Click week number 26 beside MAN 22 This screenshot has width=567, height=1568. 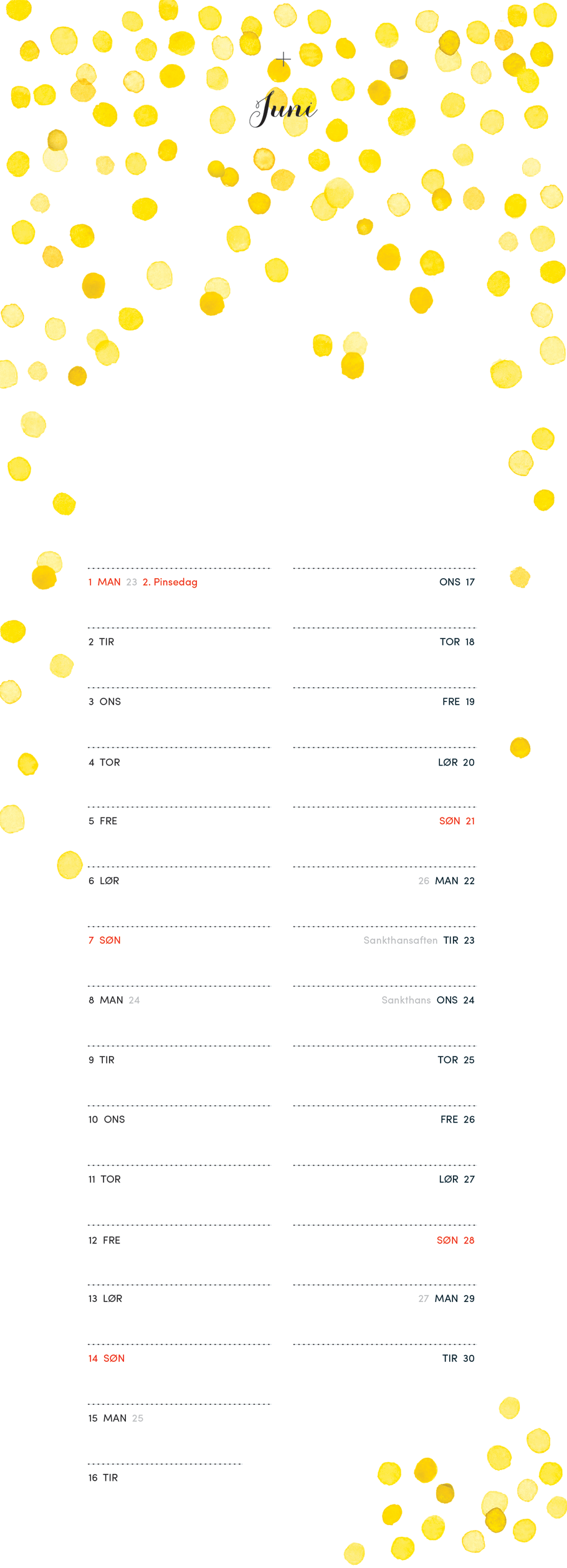[x=424, y=881]
